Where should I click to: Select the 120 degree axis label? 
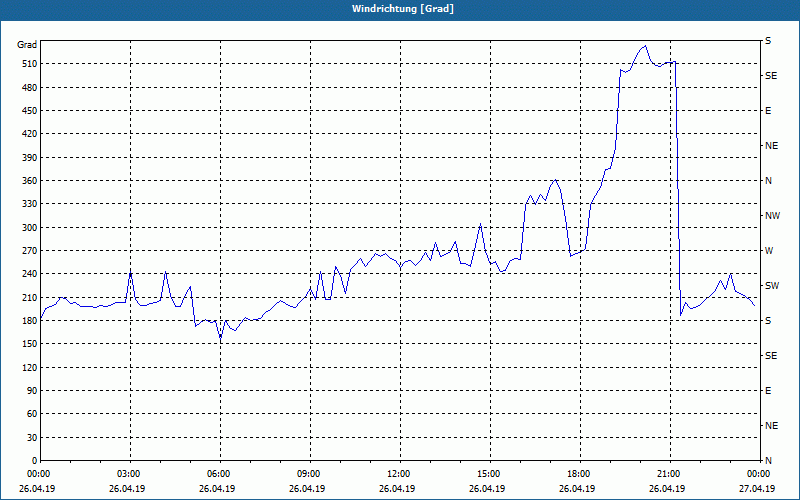29,367
